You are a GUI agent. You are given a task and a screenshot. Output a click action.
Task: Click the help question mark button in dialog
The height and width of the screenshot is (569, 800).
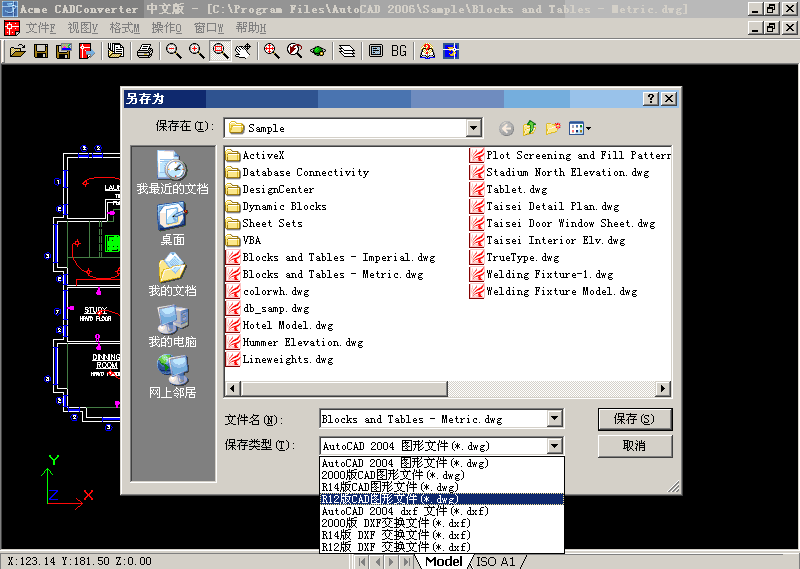tap(651, 98)
